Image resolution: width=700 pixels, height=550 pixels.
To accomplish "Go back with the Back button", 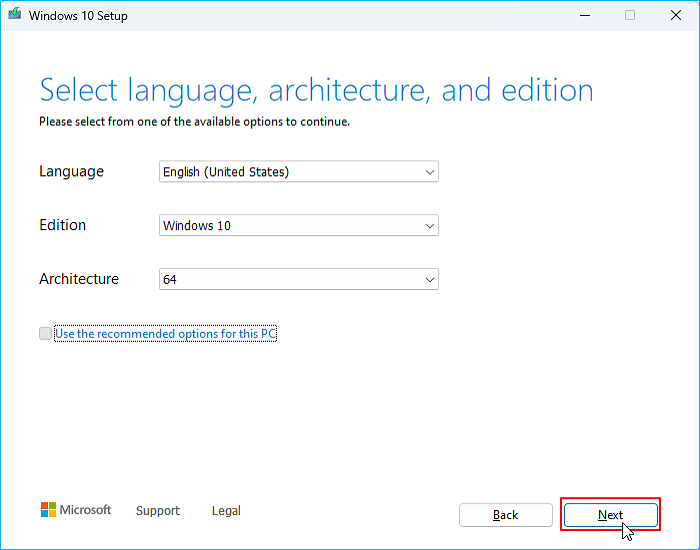I will coord(505,515).
